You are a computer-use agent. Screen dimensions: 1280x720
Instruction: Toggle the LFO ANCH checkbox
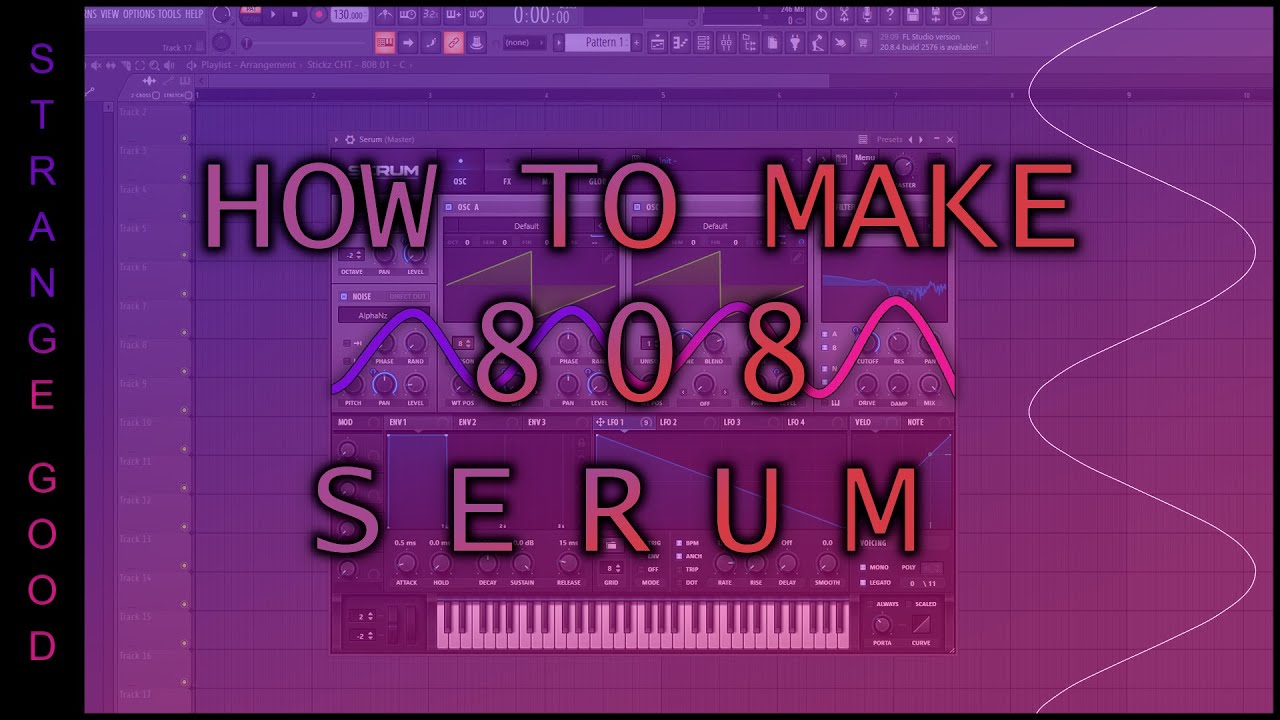tap(679, 556)
